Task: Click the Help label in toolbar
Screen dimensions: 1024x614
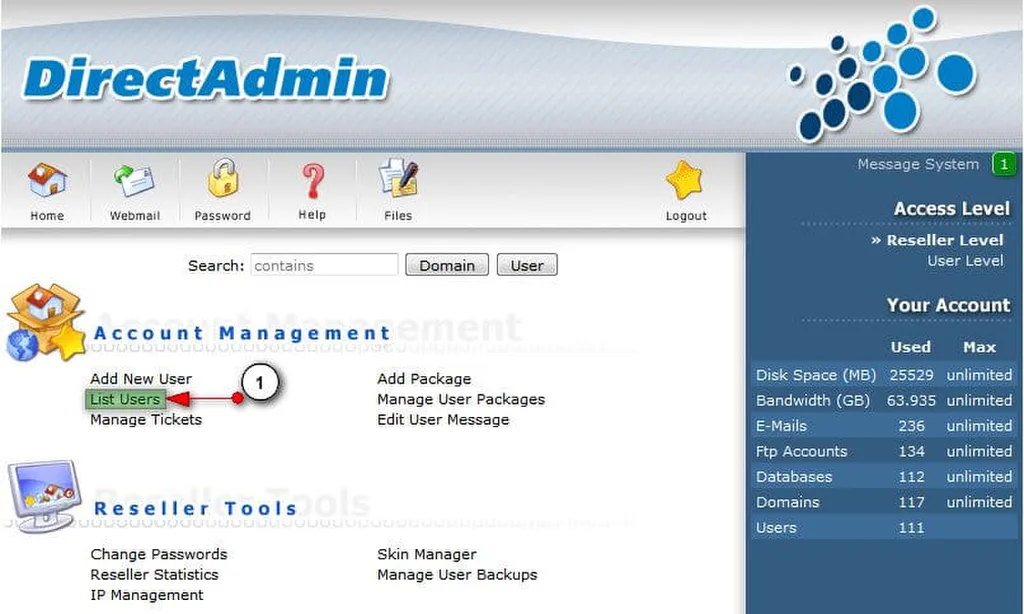Action: (312, 215)
